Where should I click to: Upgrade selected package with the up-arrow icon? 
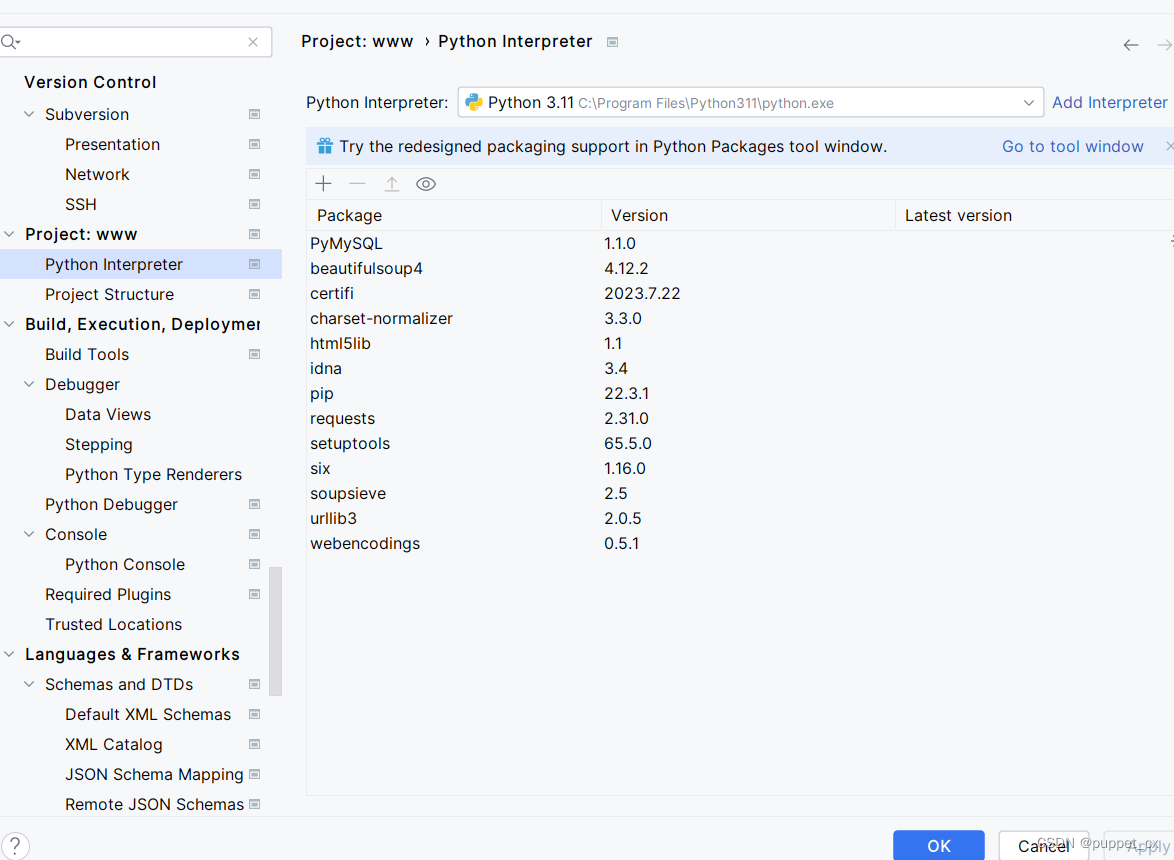coord(391,183)
